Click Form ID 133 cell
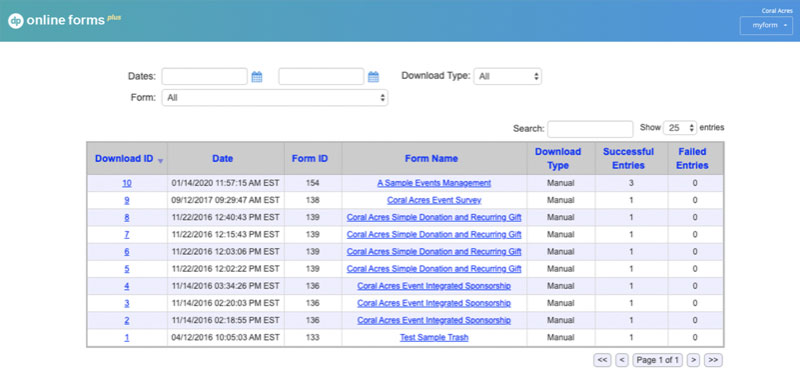The width and height of the screenshot is (800, 378). click(x=313, y=337)
